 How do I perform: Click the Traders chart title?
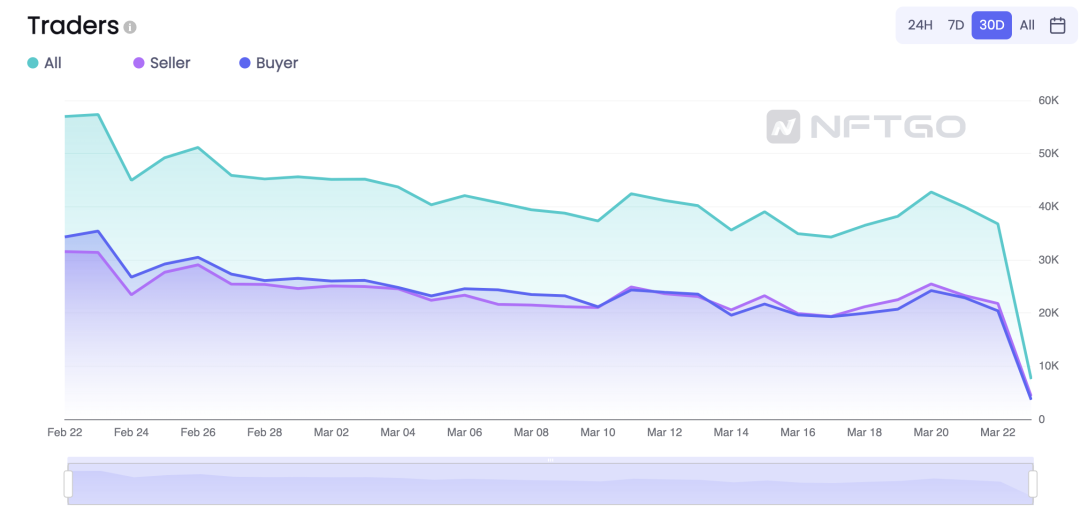pyautogui.click(x=74, y=25)
